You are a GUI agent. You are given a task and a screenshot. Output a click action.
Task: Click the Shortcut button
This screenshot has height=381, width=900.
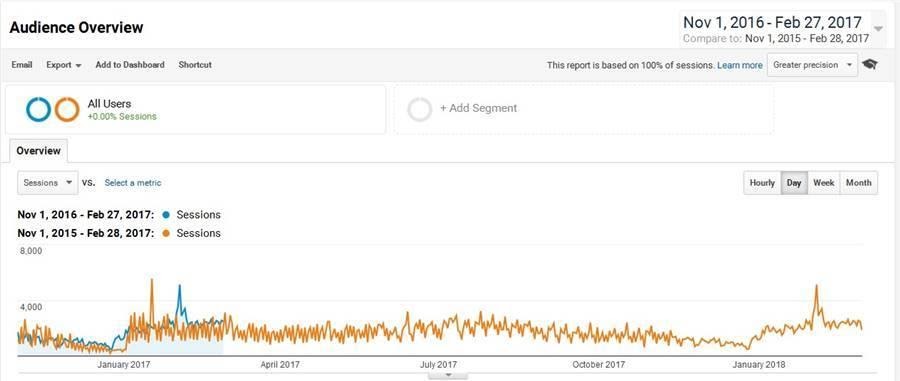[195, 65]
